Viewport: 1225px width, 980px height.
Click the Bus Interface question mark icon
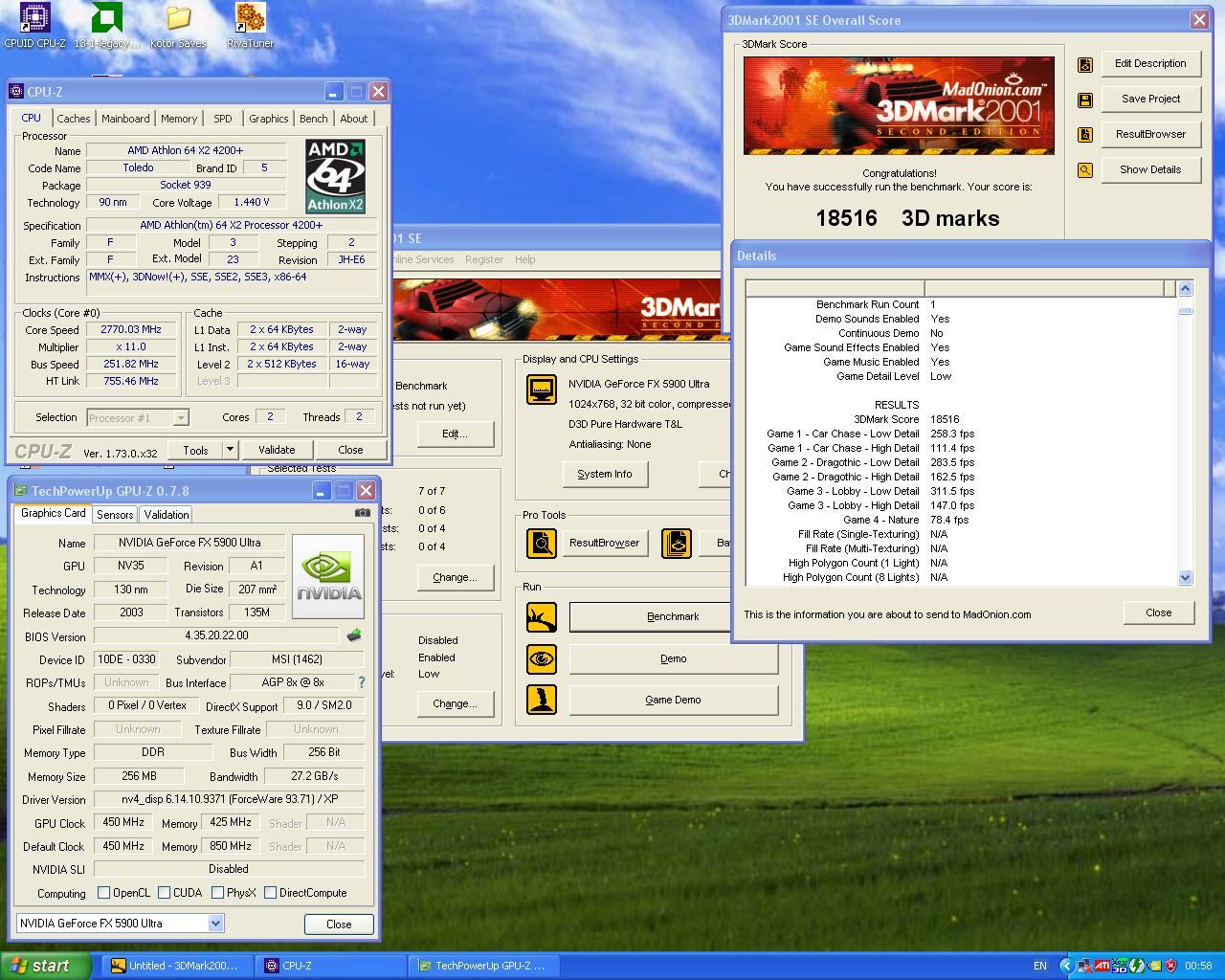361,682
